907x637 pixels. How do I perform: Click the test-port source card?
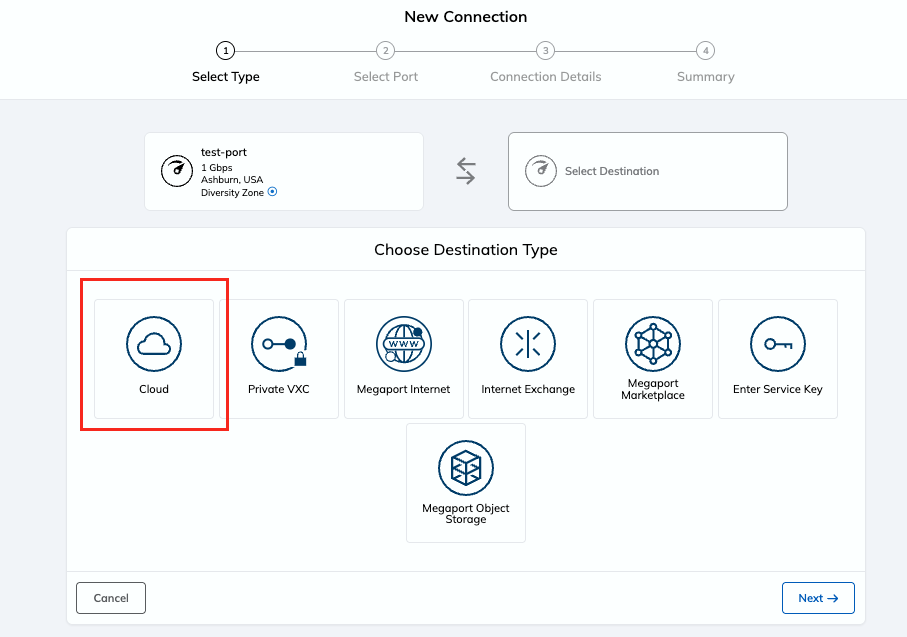coord(284,171)
